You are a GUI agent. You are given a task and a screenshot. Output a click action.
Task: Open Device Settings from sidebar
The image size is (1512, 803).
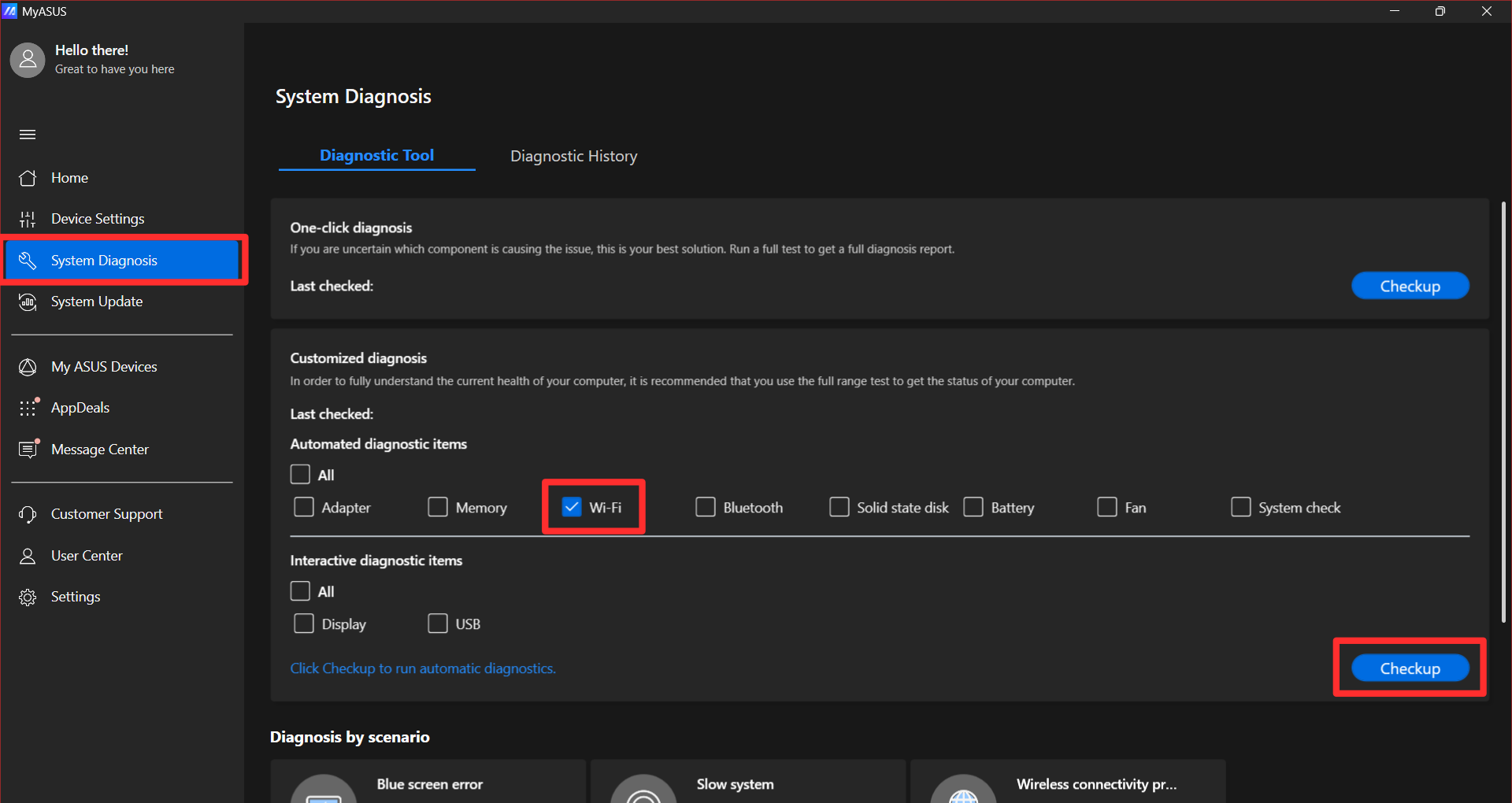pos(97,218)
